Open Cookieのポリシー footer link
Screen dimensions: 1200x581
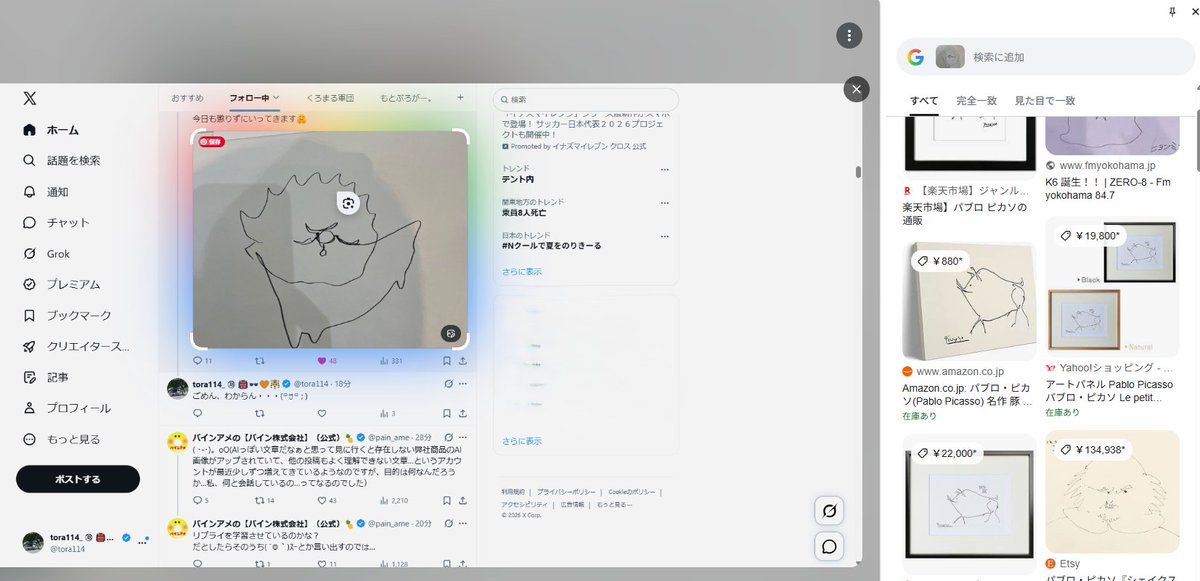[x=631, y=493]
